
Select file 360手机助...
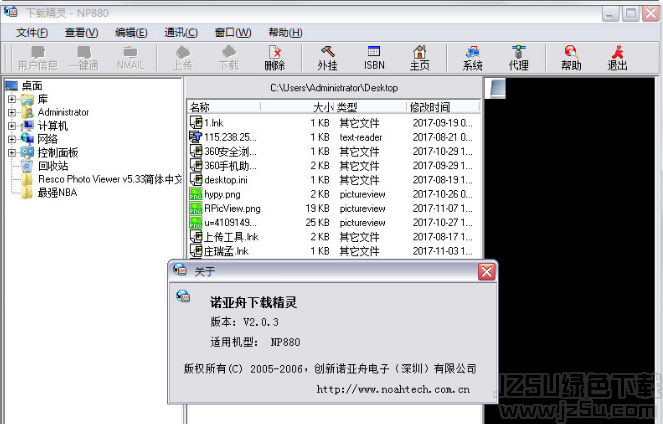[x=230, y=166]
